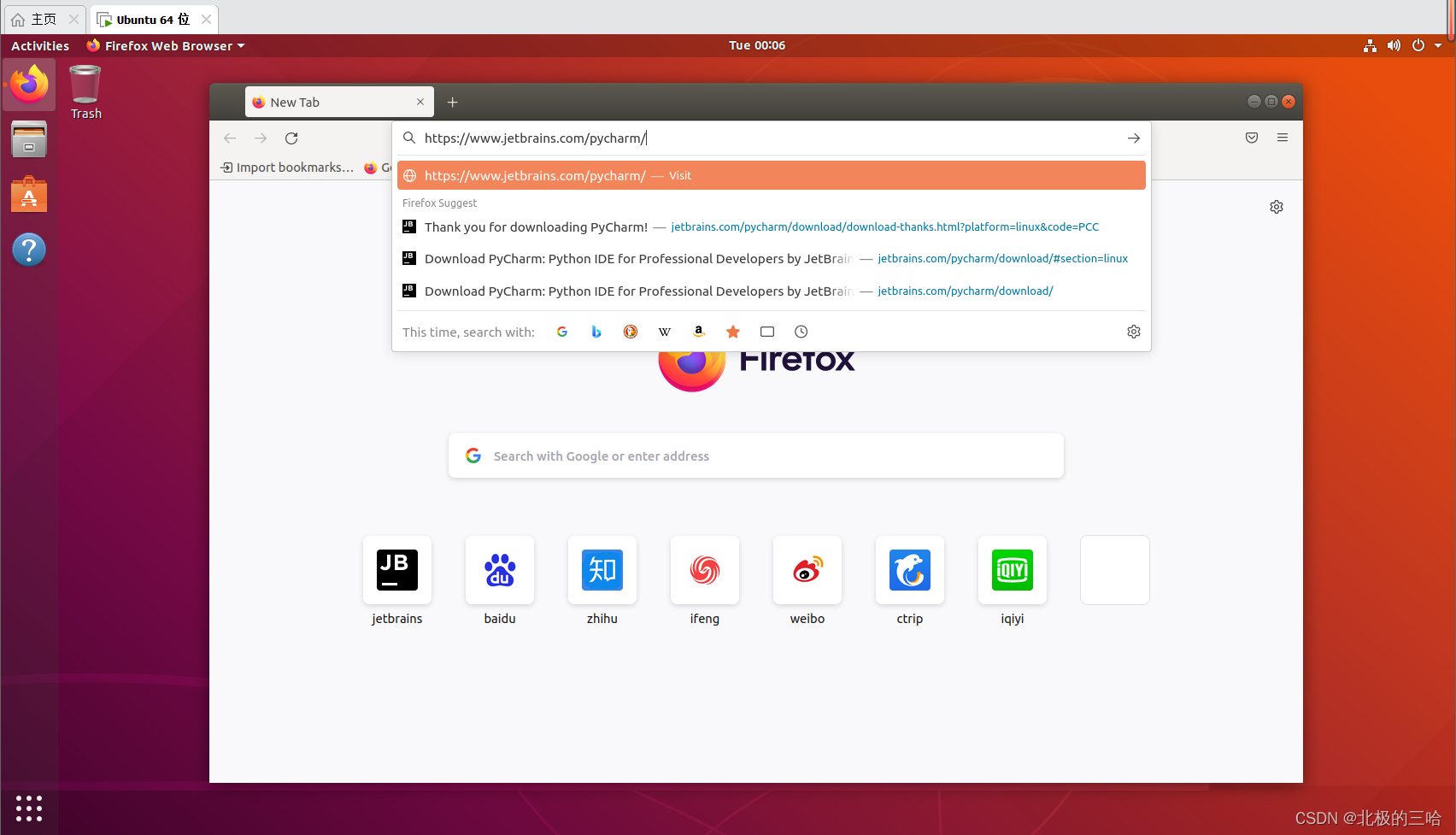Search open tabs using the tabs icon
Viewport: 1456px width, 835px height.
click(767, 332)
